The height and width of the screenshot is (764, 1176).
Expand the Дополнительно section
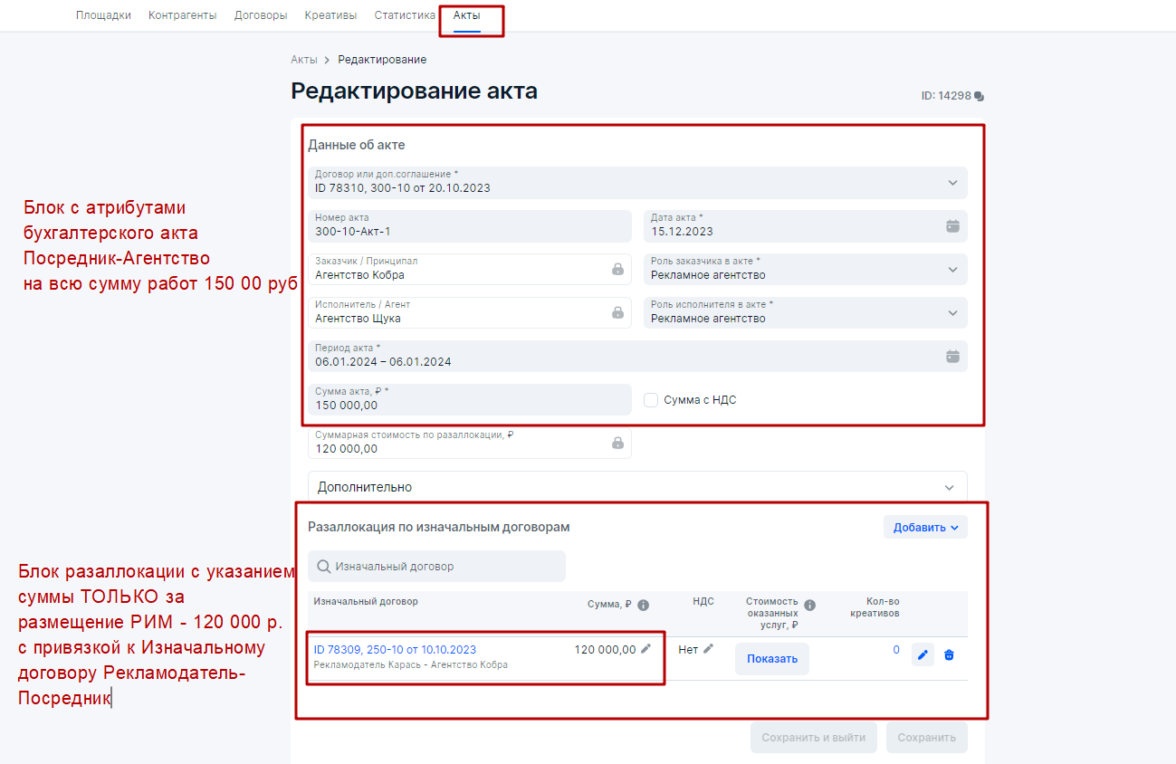point(638,487)
